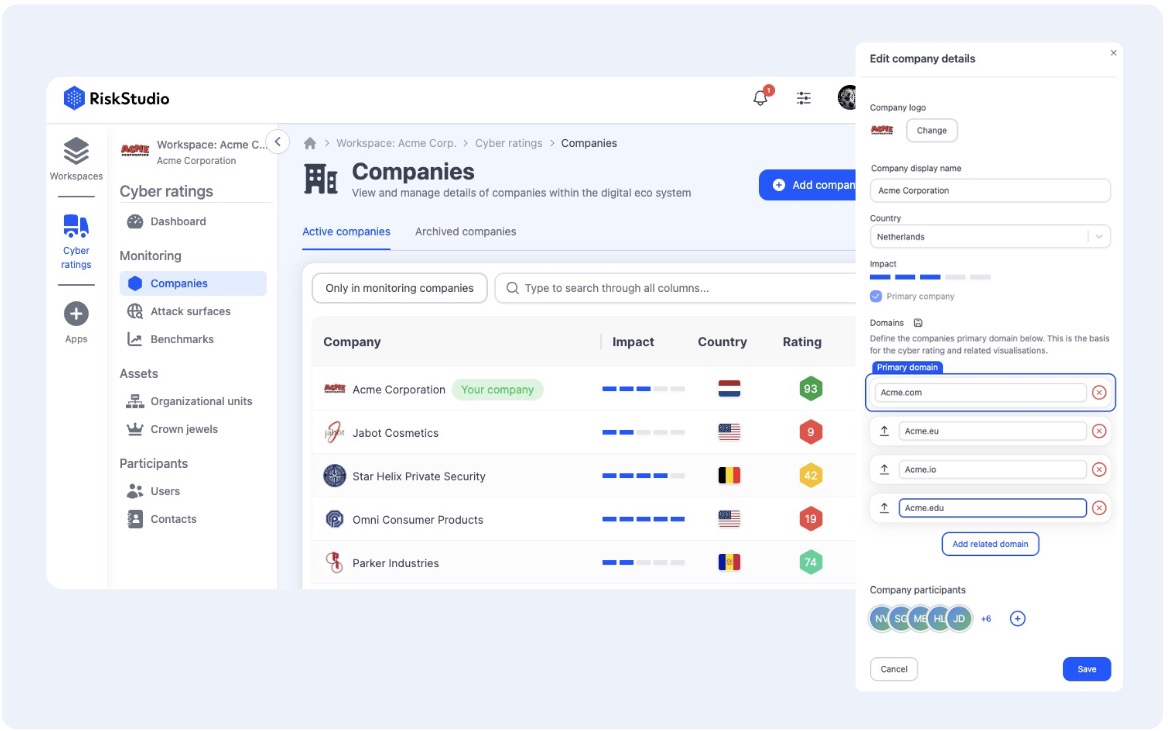1168x731 pixels.
Task: Edit the Company display name field
Action: [x=990, y=191]
